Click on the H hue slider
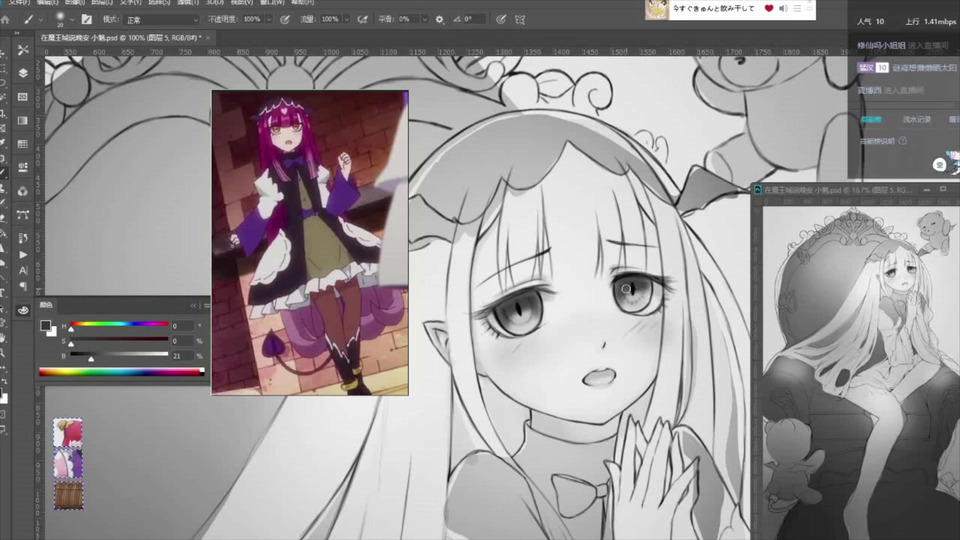 [119, 324]
